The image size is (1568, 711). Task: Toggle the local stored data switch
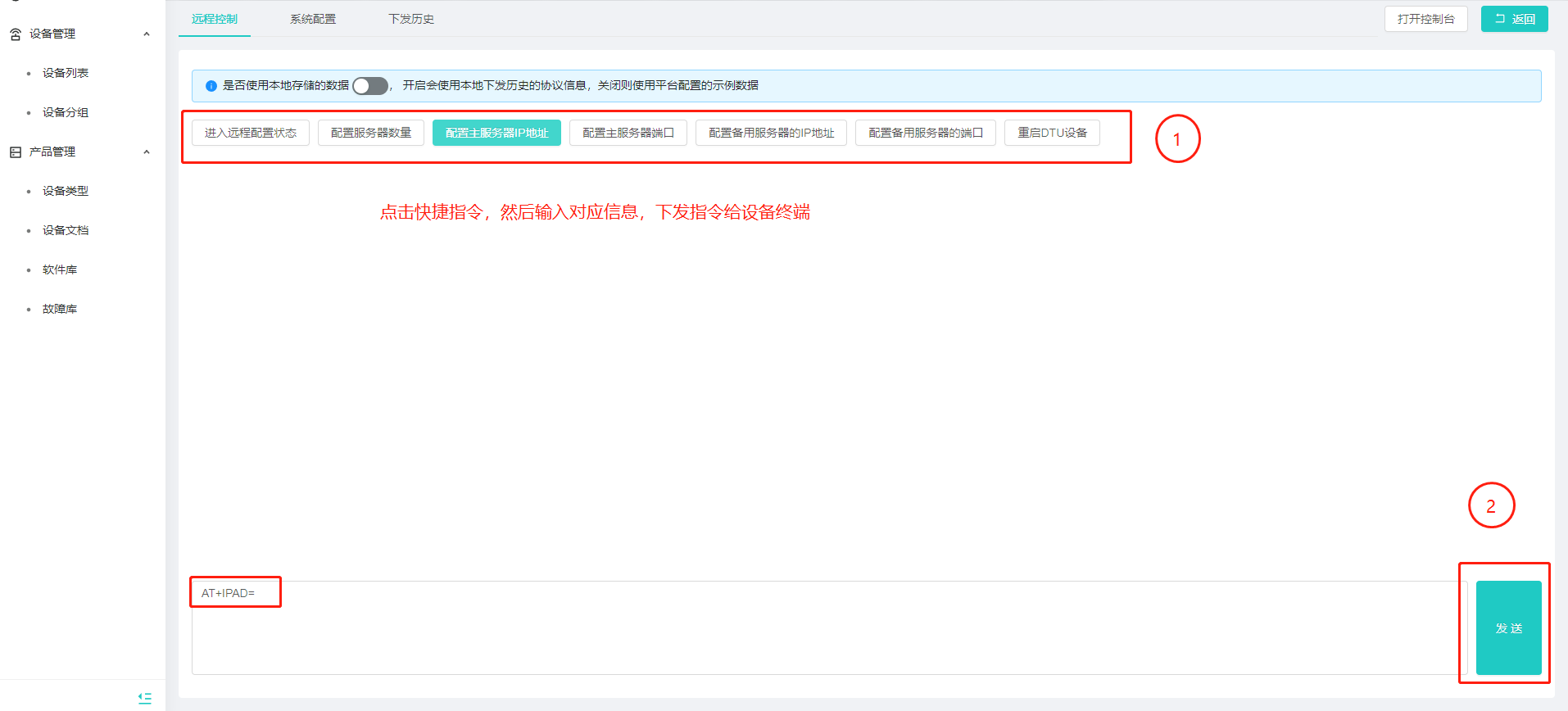click(370, 86)
